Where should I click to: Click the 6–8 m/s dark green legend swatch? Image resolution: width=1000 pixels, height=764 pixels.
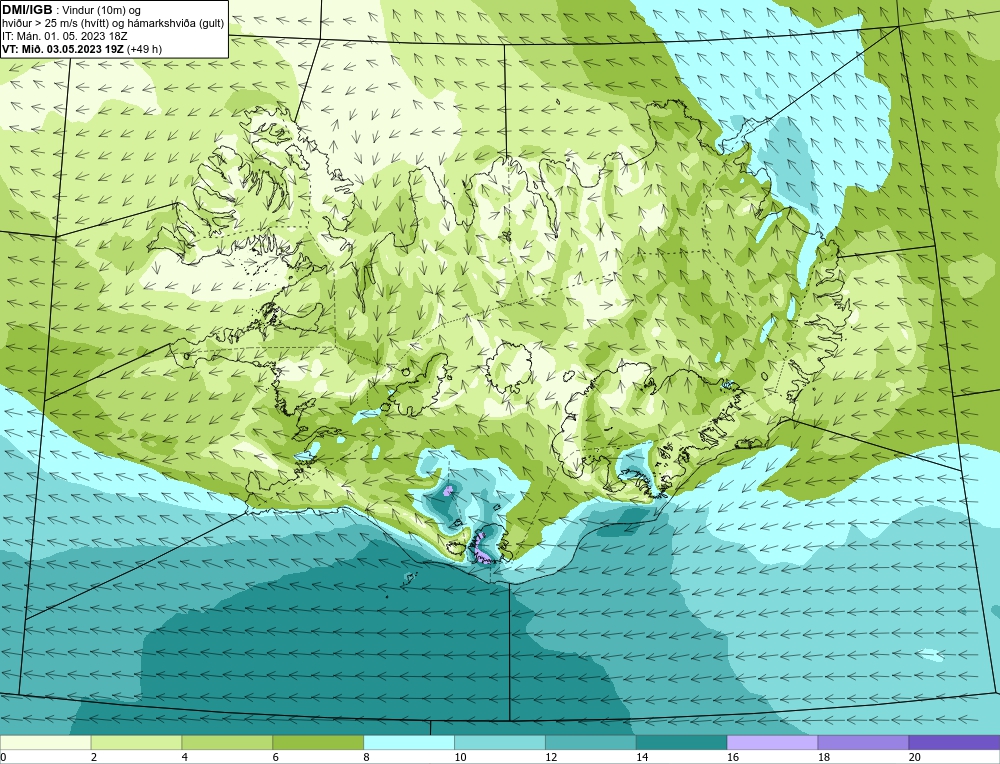(x=318, y=742)
